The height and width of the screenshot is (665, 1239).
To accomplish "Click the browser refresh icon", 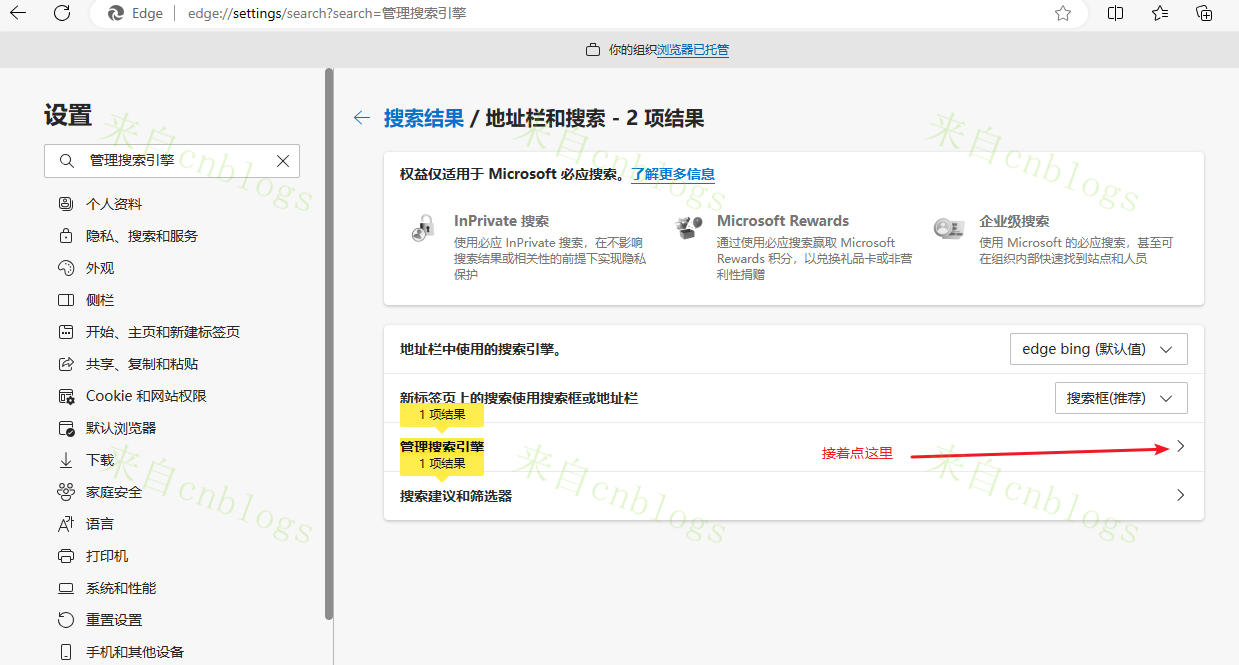I will click(62, 14).
